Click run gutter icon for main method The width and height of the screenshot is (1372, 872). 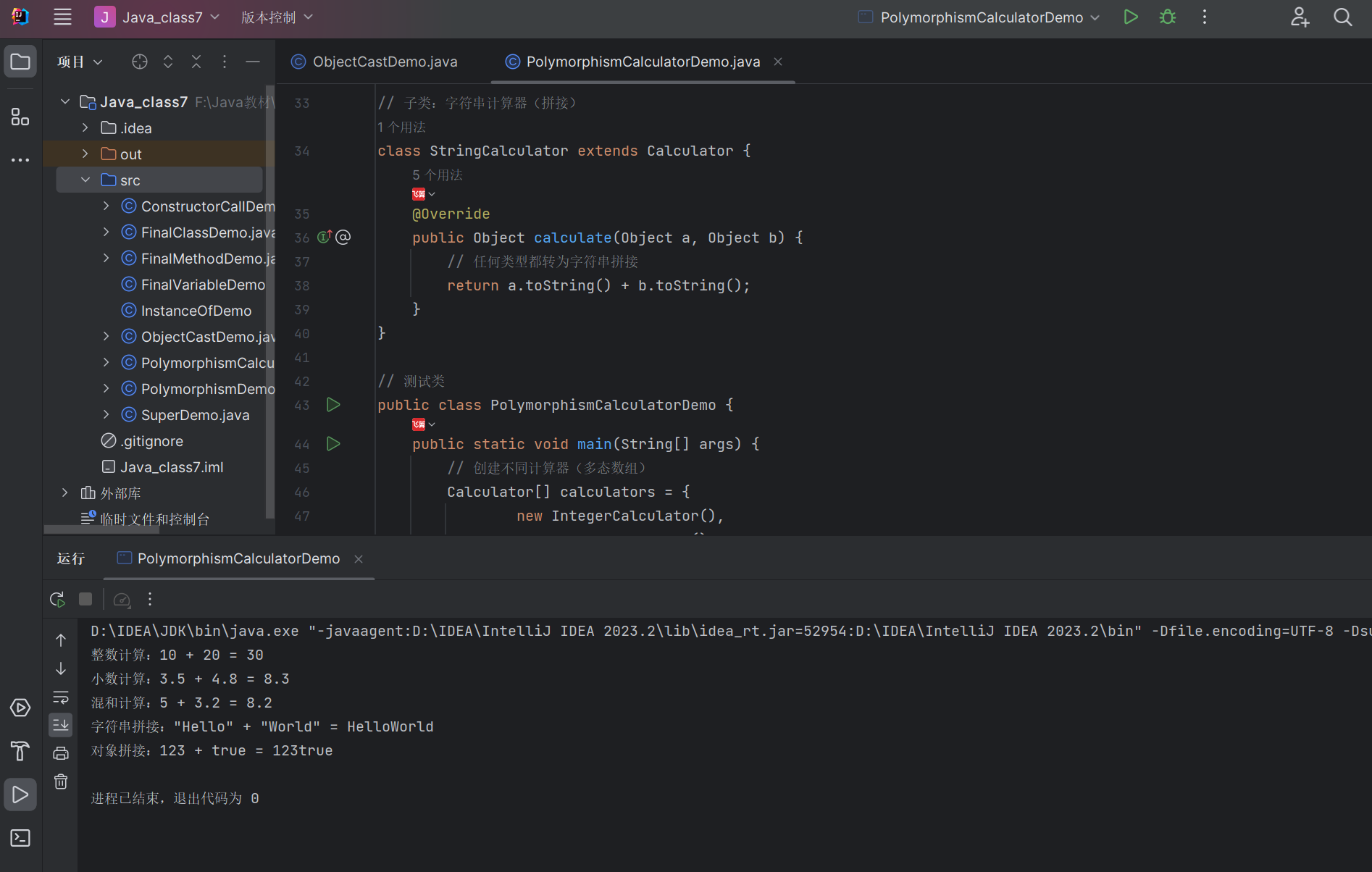pyautogui.click(x=333, y=444)
